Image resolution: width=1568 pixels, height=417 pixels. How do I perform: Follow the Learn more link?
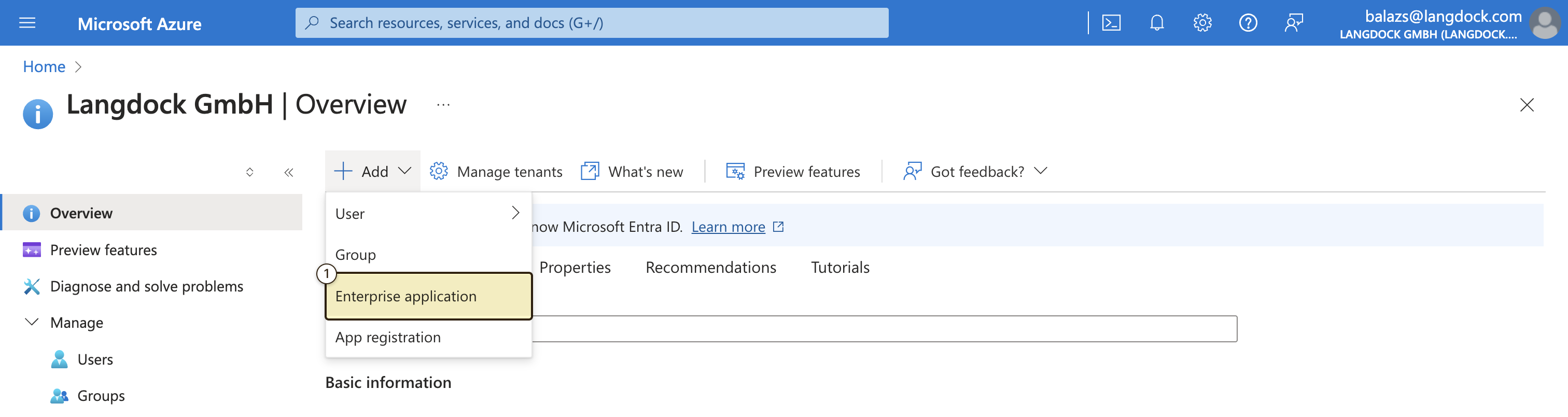pyautogui.click(x=728, y=227)
